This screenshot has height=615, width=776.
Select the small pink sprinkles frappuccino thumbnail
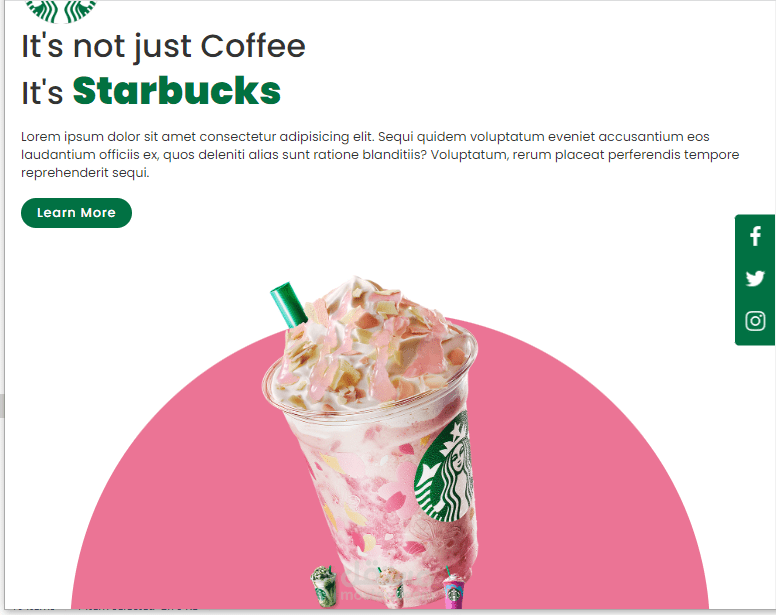point(391,587)
